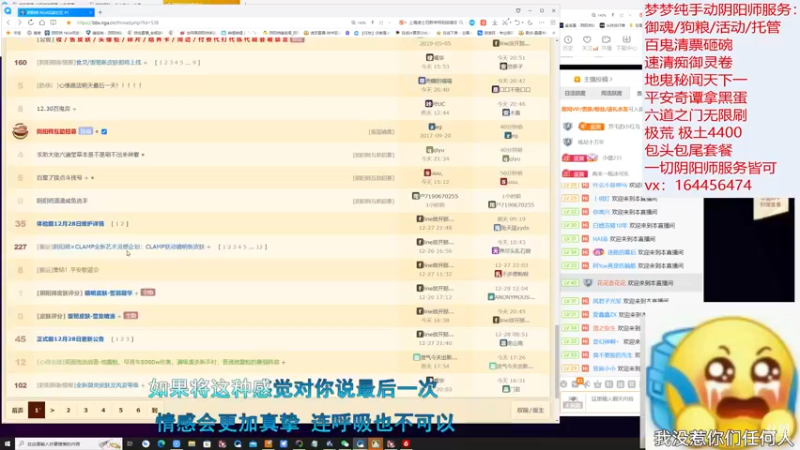
Task: Open Microsoft Edge from the taskbar
Action: pyautogui.click(x=161, y=444)
